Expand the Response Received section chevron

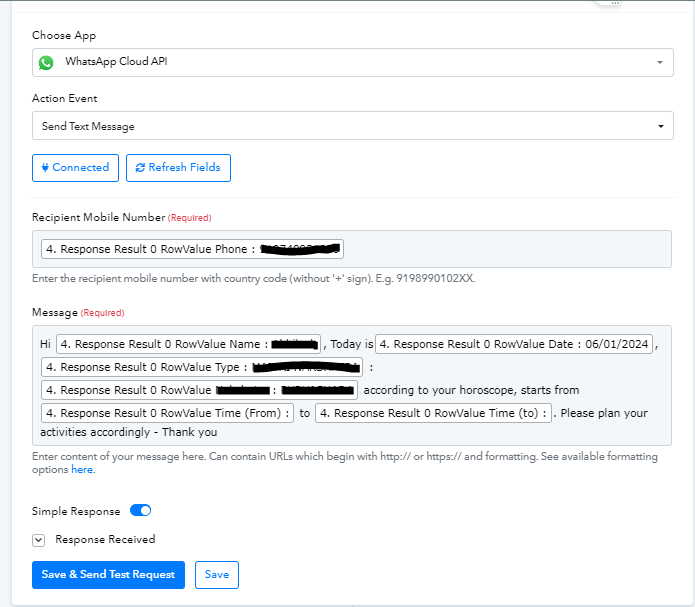pyautogui.click(x=39, y=540)
